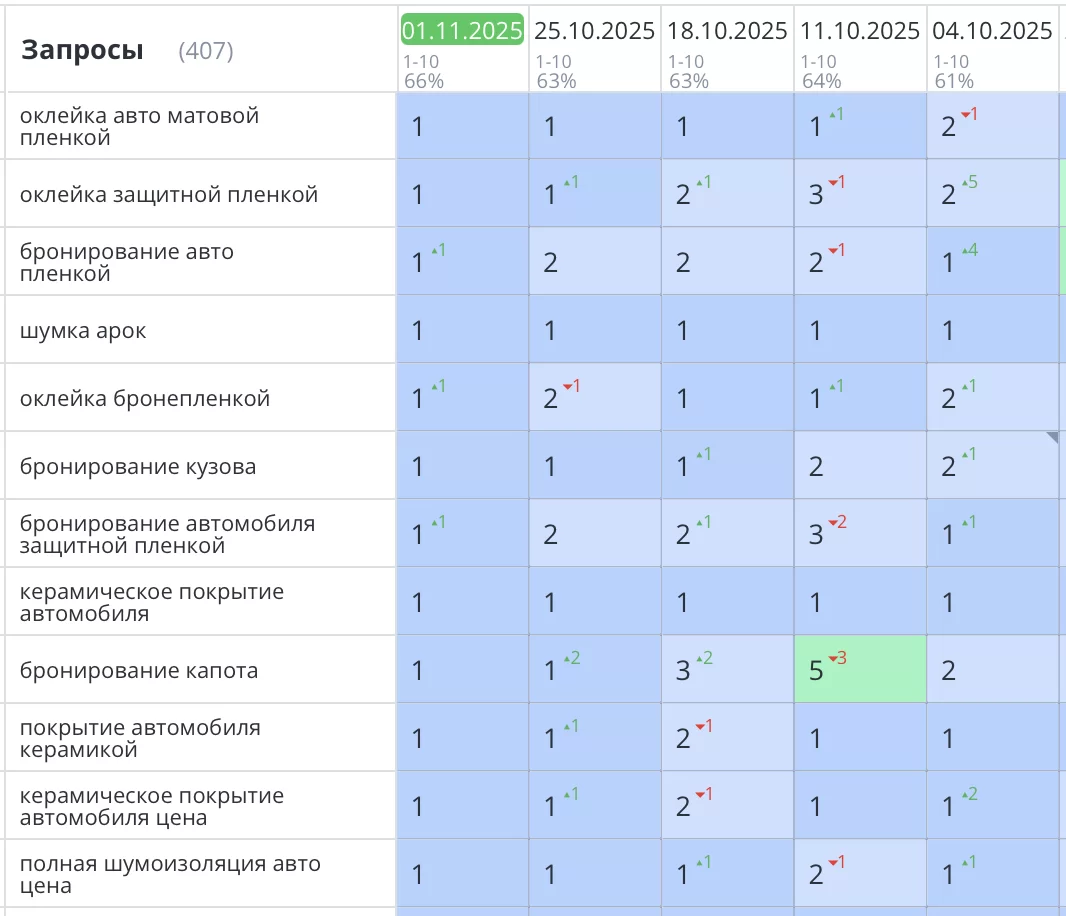Open query 'шумка арок'
This screenshot has width=1066, height=916.
tap(83, 331)
